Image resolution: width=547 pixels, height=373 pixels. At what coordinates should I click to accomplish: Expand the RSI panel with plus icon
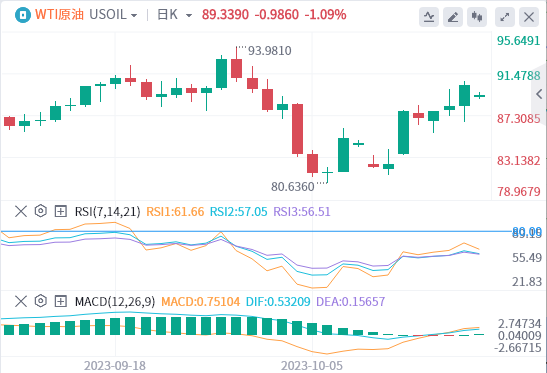(x=61, y=211)
